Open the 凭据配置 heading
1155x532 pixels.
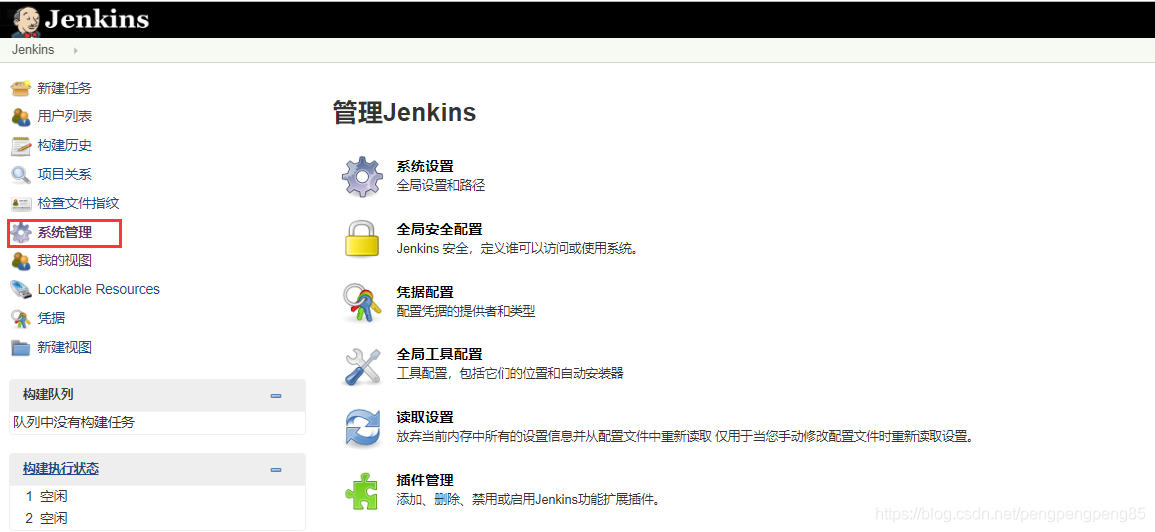click(425, 292)
